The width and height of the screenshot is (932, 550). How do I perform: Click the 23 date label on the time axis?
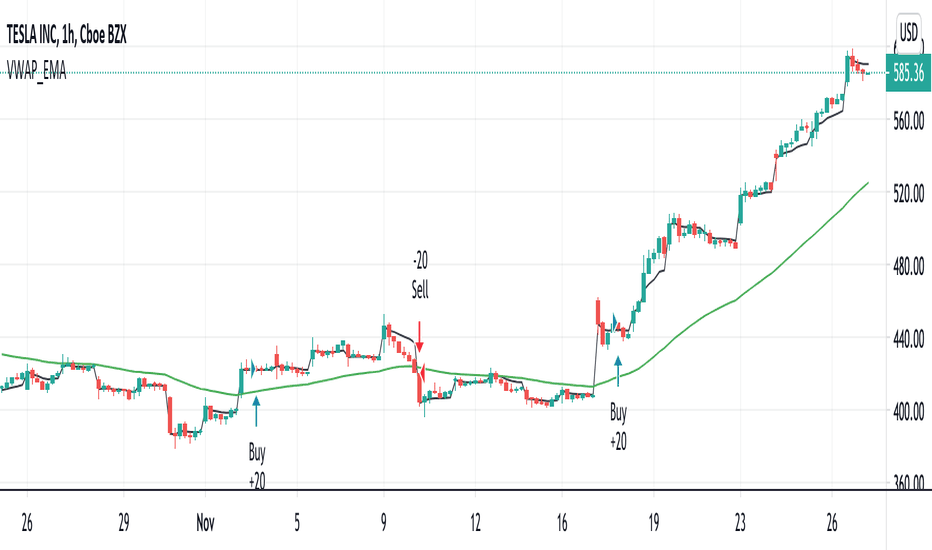741,523
